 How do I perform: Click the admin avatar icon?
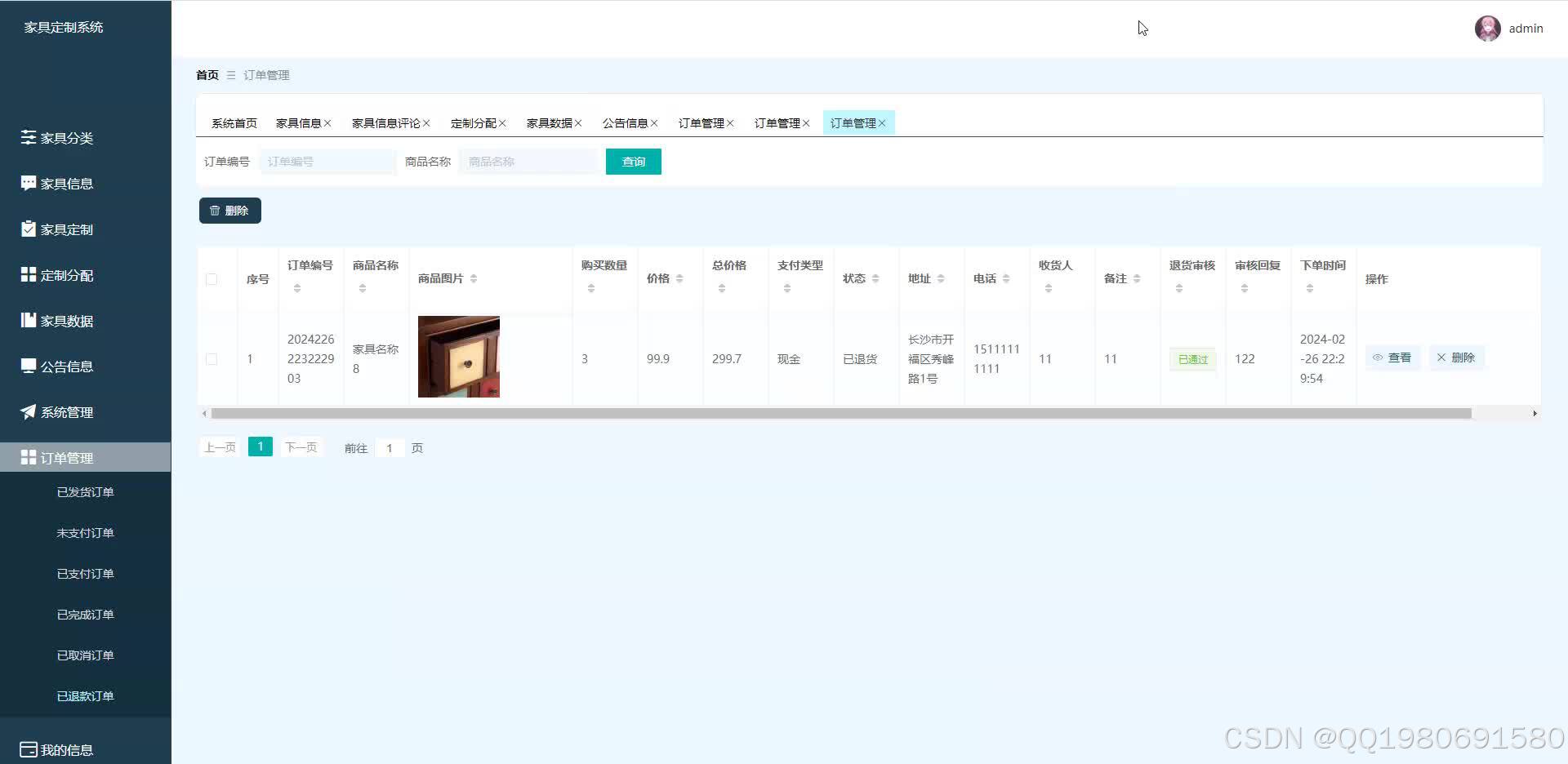1487,29
